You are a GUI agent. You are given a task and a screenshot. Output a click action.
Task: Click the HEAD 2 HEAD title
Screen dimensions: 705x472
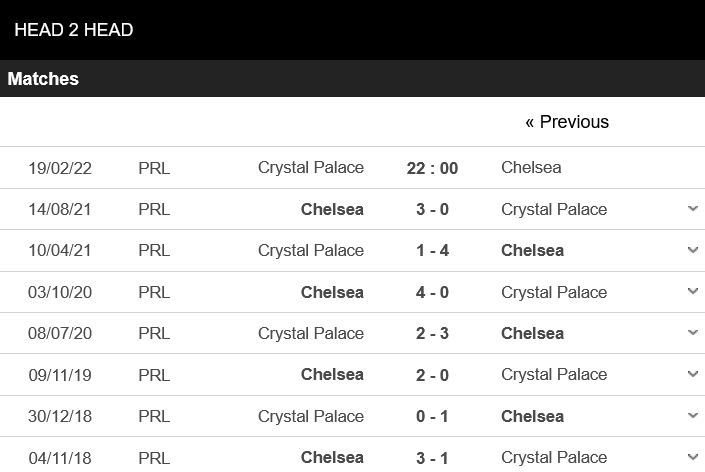[74, 30]
